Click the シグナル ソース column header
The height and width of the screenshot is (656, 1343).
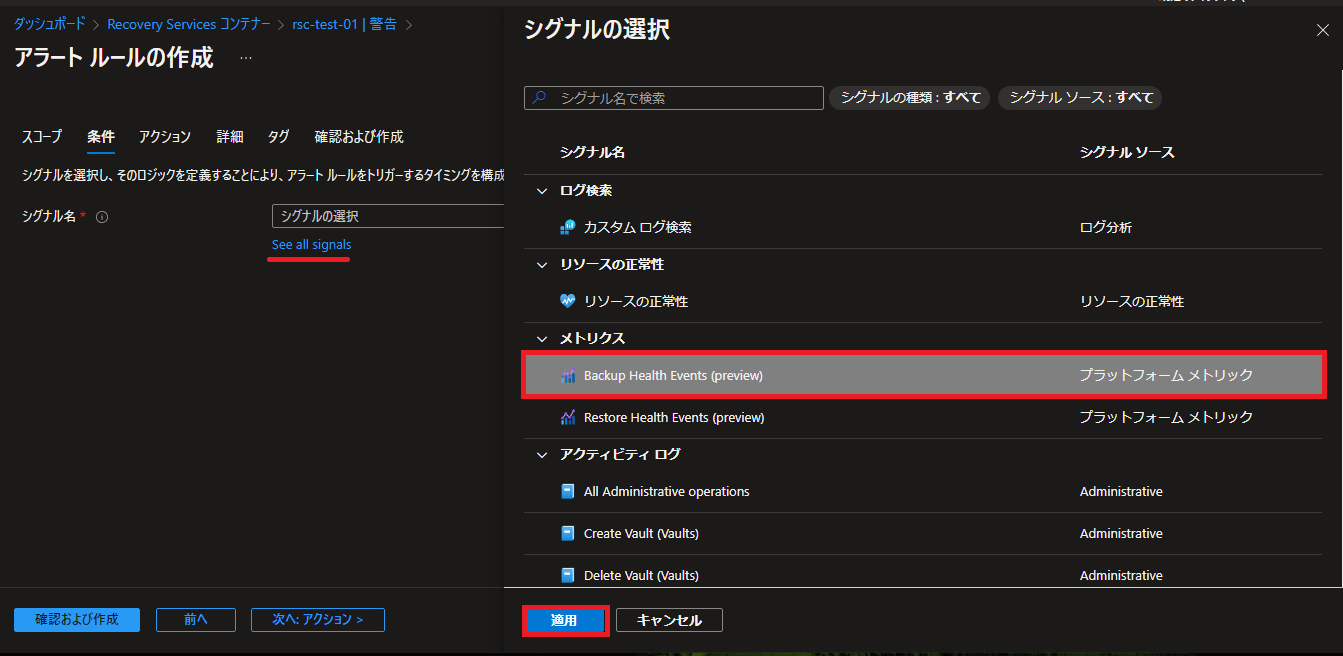(x=1127, y=152)
